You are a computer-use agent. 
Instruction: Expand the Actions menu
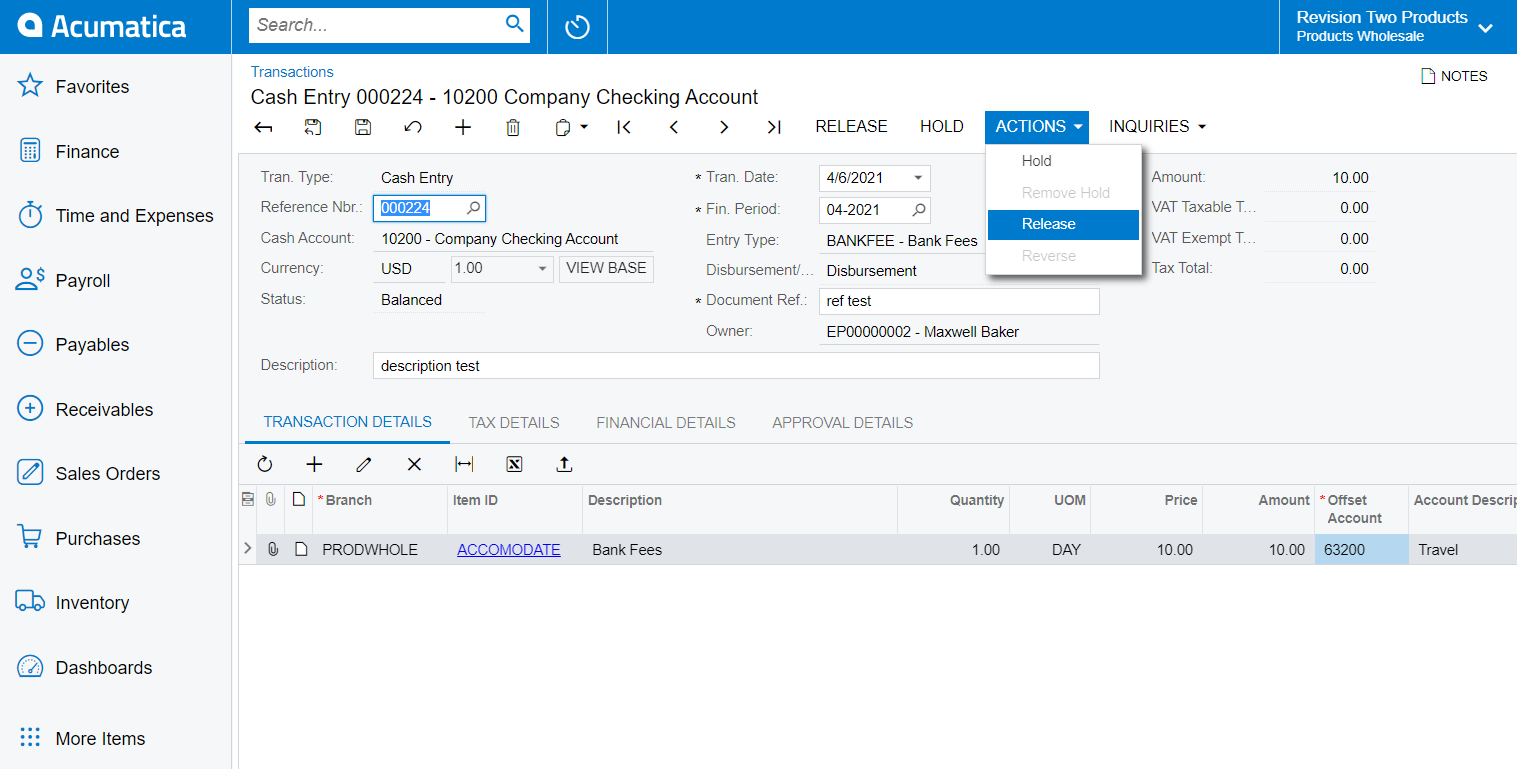[x=1037, y=127]
